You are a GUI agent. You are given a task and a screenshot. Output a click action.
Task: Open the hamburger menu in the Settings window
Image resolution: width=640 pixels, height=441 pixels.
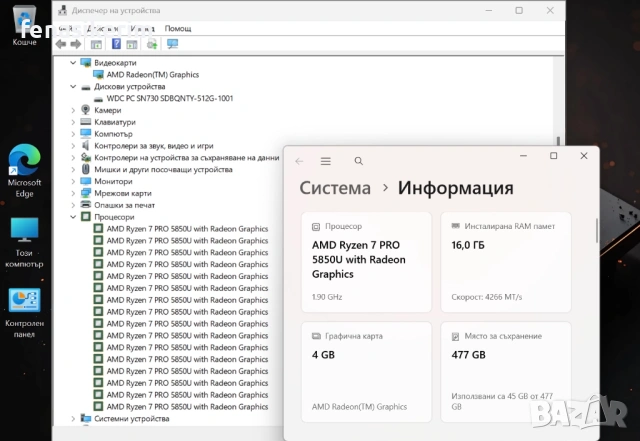(326, 161)
